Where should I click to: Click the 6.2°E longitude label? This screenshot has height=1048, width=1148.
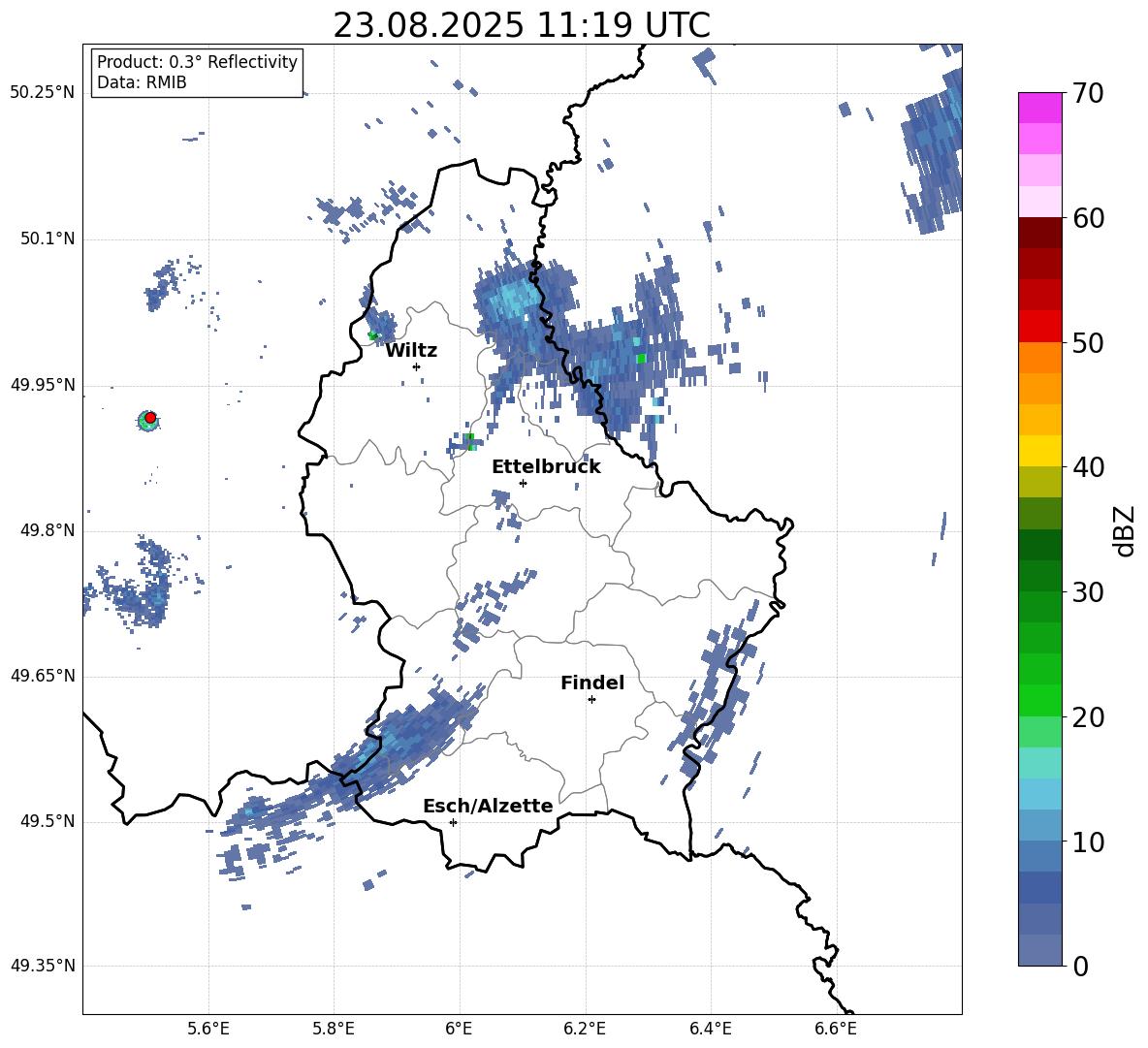[585, 1029]
